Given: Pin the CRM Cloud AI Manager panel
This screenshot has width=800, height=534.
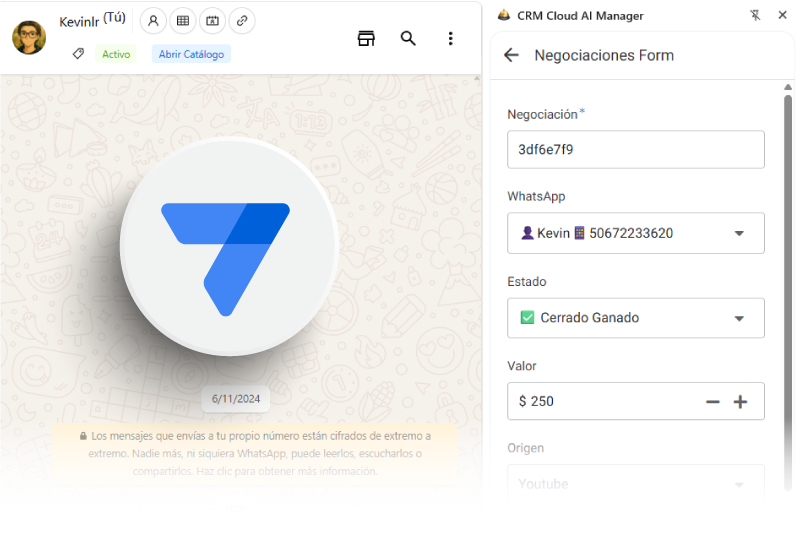Looking at the screenshot, I should pos(755,15).
